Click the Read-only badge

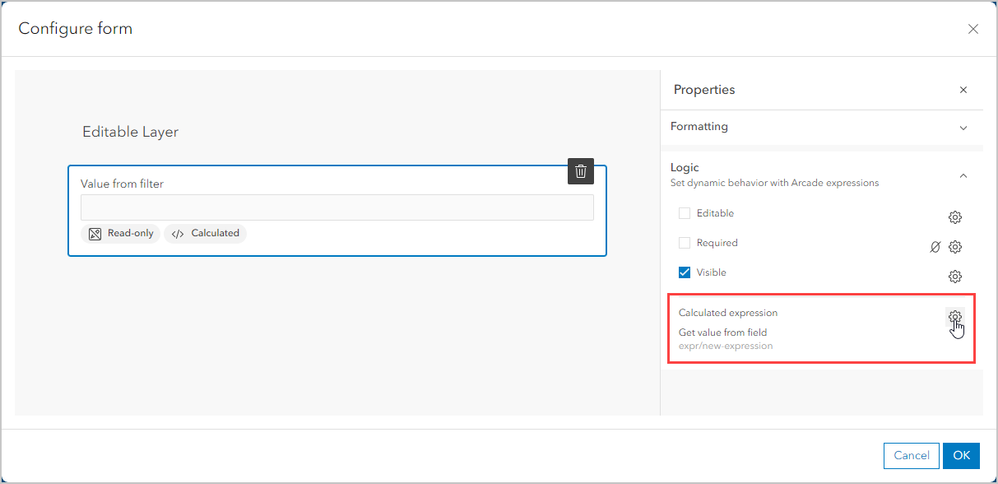point(120,233)
